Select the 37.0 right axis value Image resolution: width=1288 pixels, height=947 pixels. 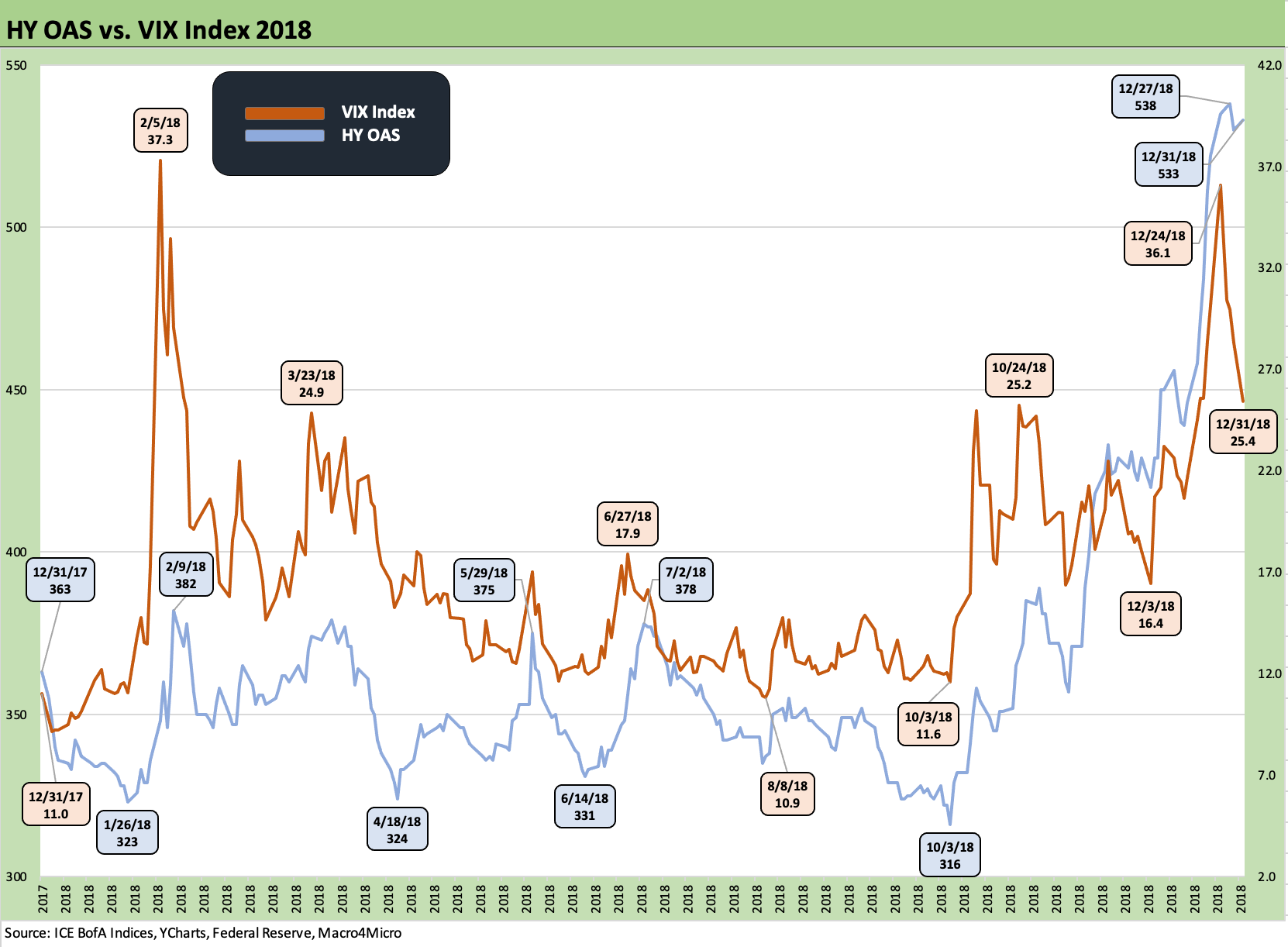coord(1269,167)
